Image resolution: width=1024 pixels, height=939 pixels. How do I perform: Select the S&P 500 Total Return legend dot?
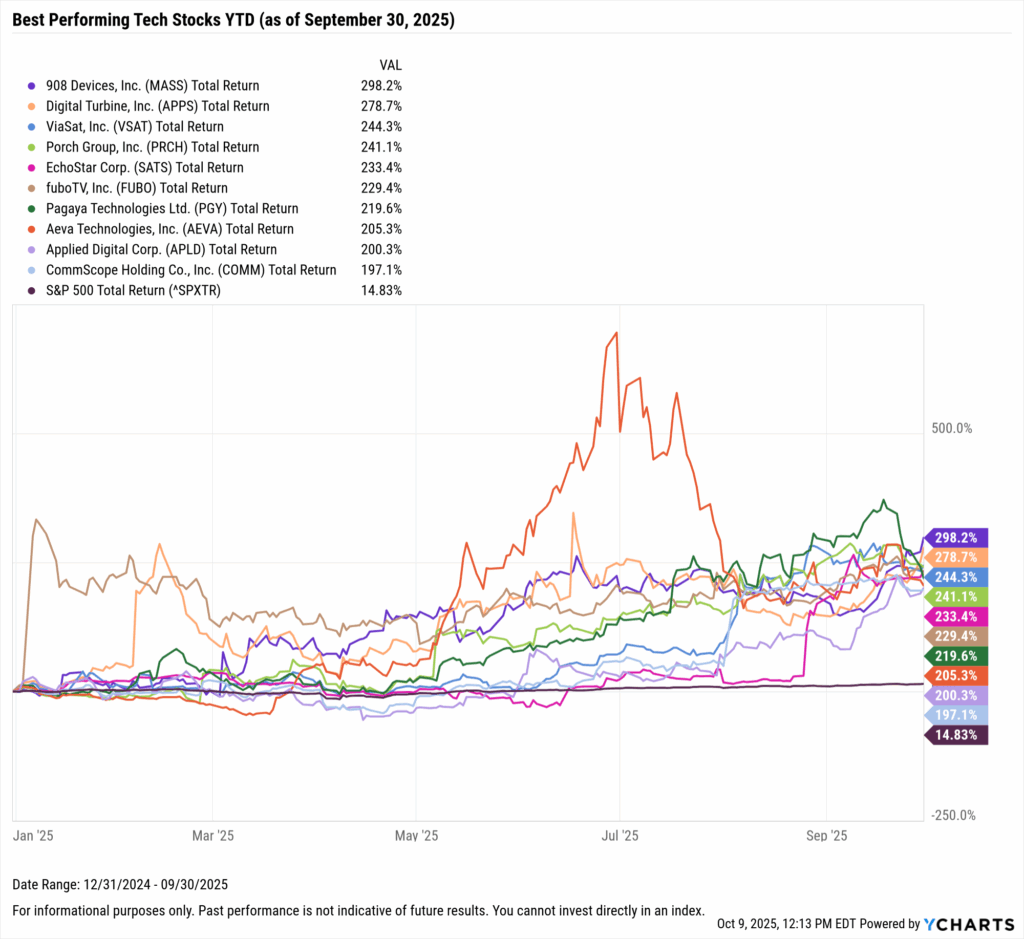point(34,290)
